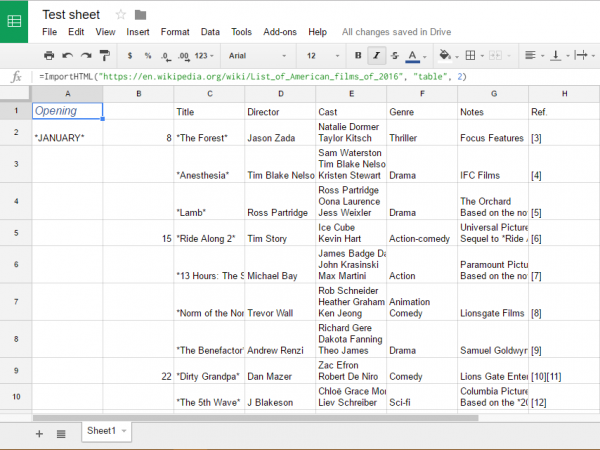This screenshot has width=600, height=450.
Task: Open the move-to-folder icon
Action: 140,15
